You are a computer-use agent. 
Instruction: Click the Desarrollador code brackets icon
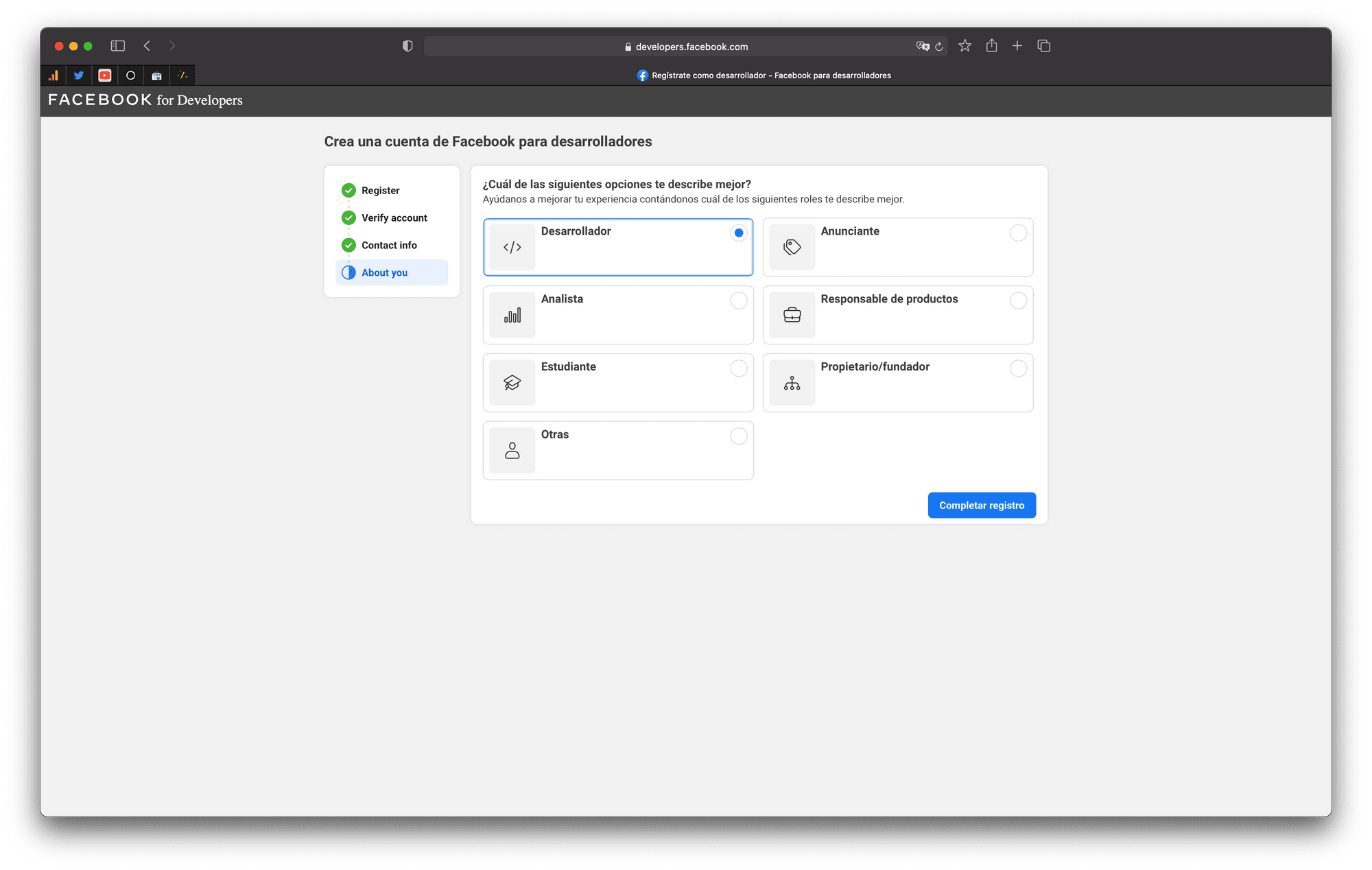pyautogui.click(x=512, y=247)
